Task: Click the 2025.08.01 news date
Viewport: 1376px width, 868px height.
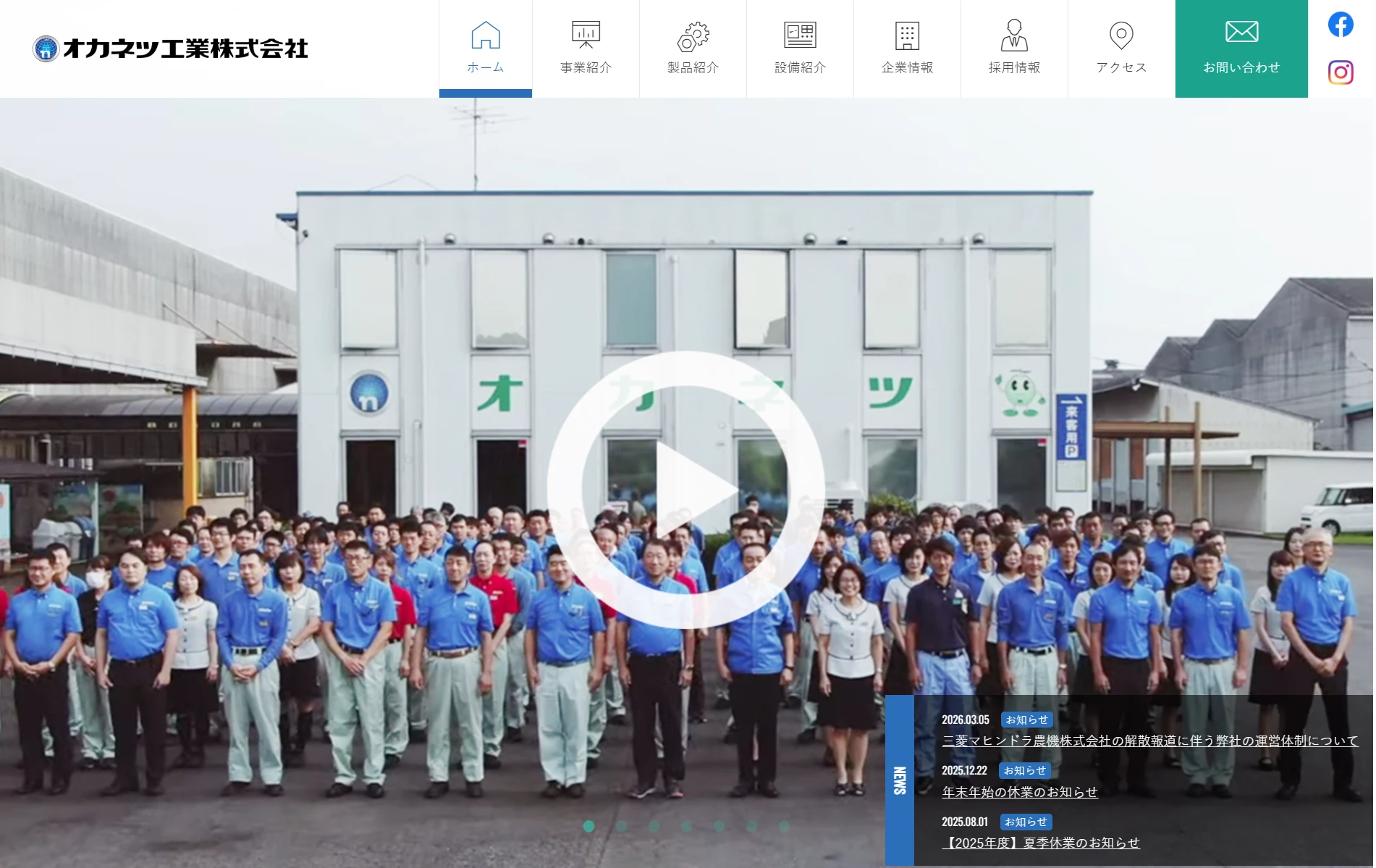Action: pyautogui.click(x=965, y=822)
